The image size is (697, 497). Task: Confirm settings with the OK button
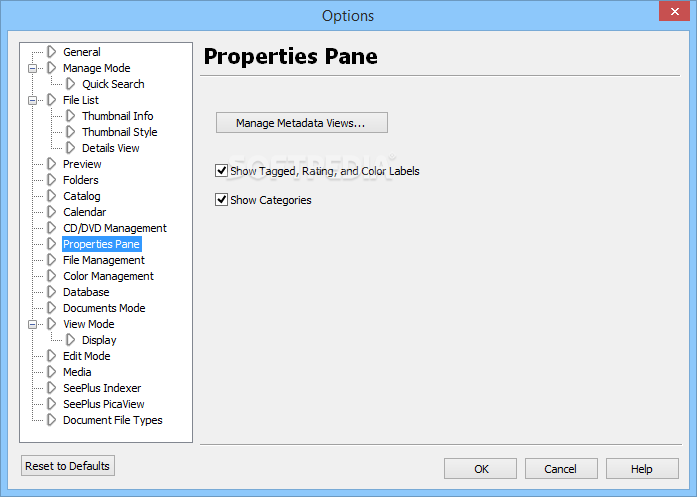480,469
